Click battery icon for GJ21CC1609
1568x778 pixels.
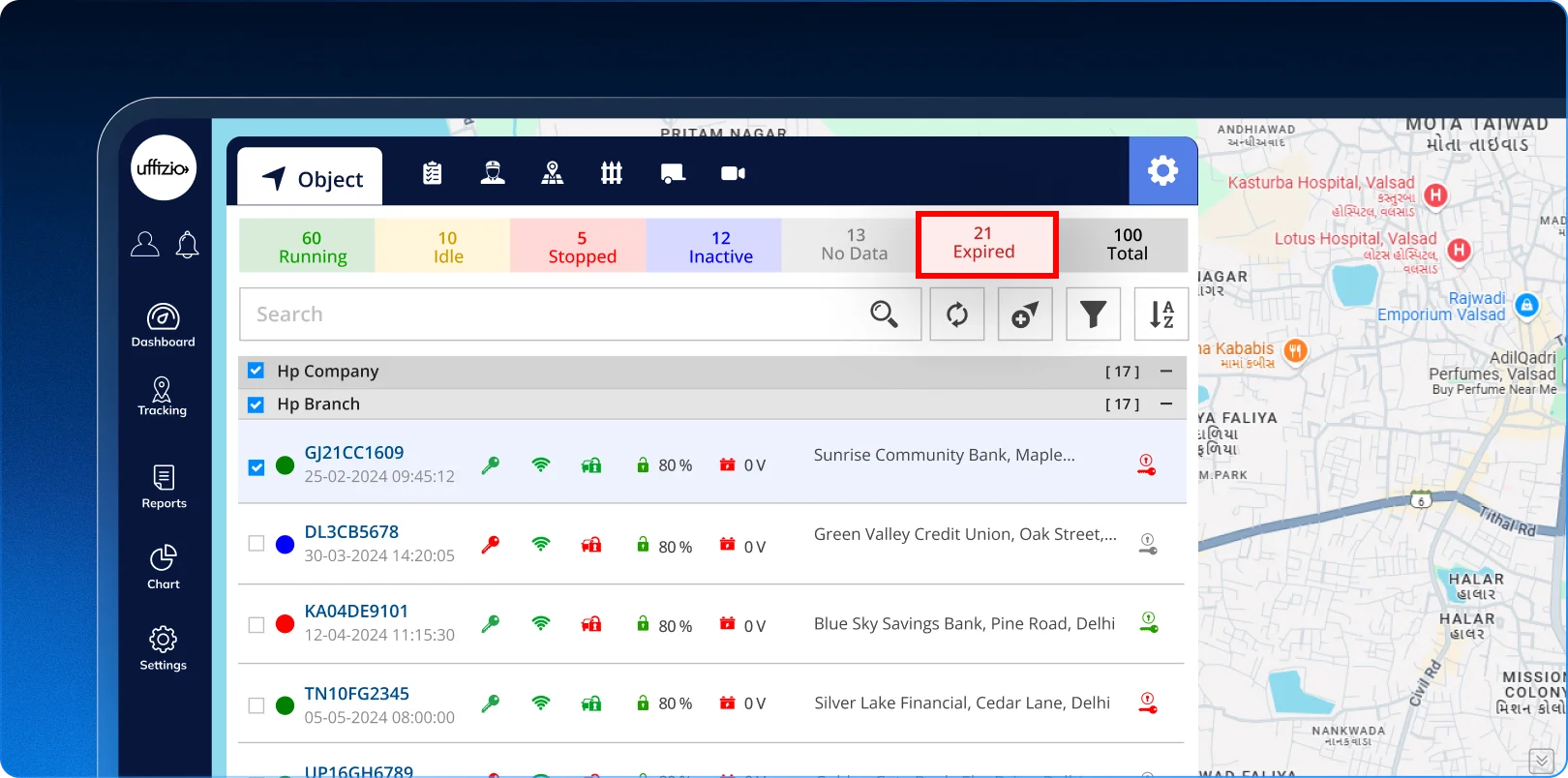pos(643,464)
